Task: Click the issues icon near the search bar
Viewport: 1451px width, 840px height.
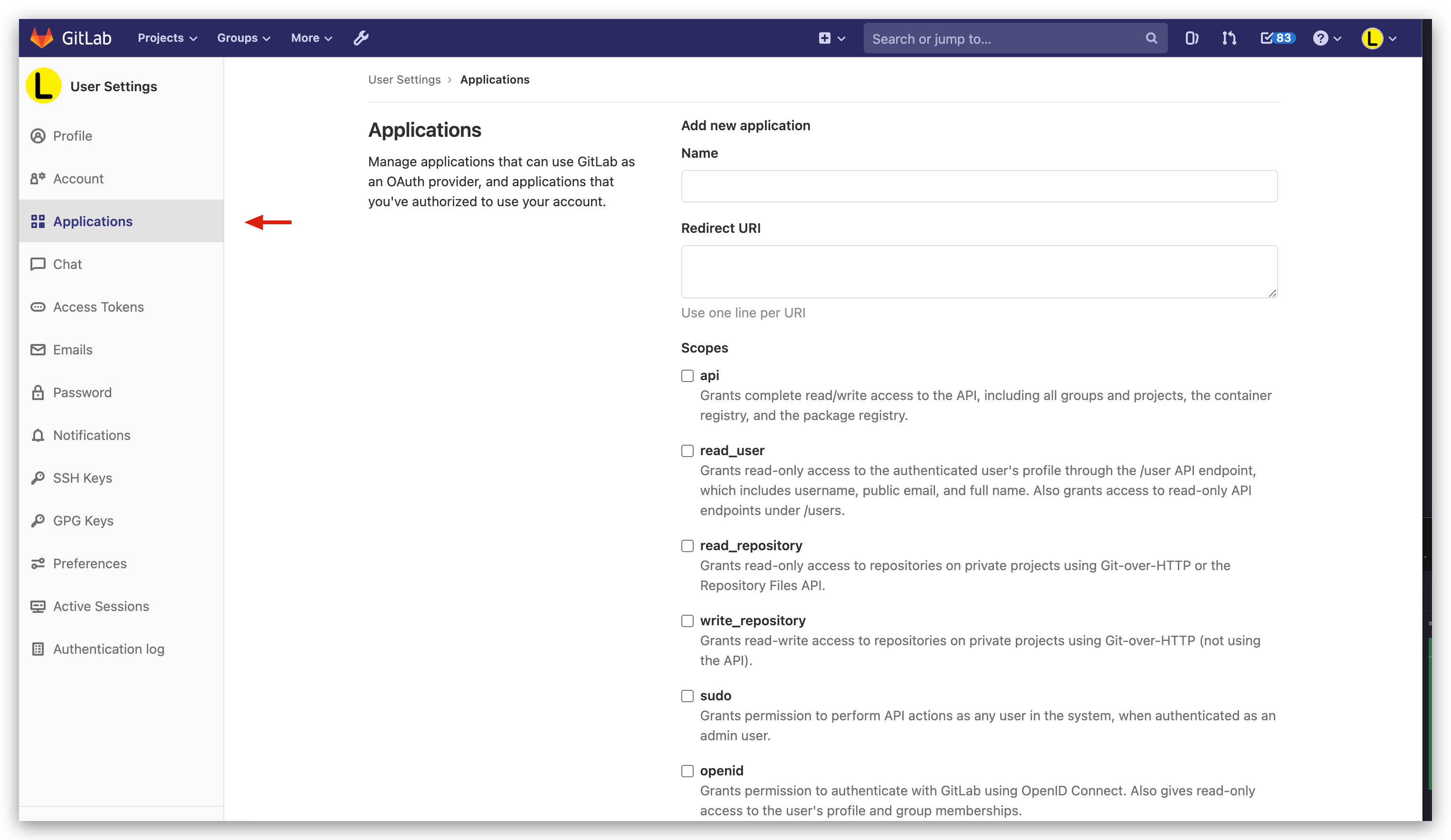Action: (x=1191, y=38)
